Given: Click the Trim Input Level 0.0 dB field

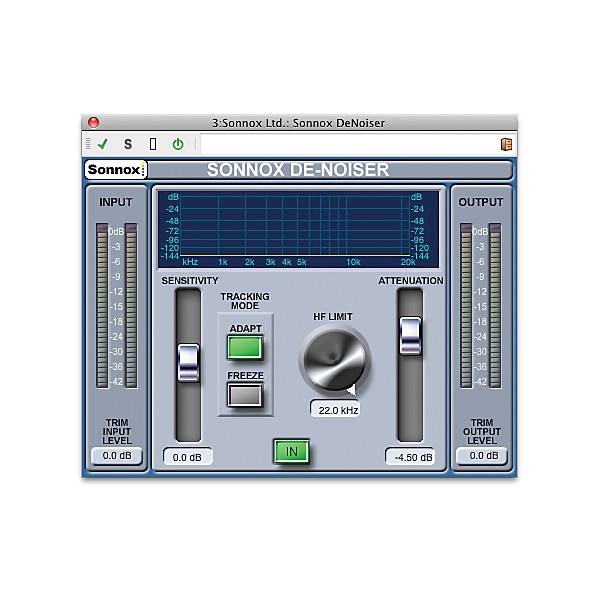Looking at the screenshot, I should [117, 456].
